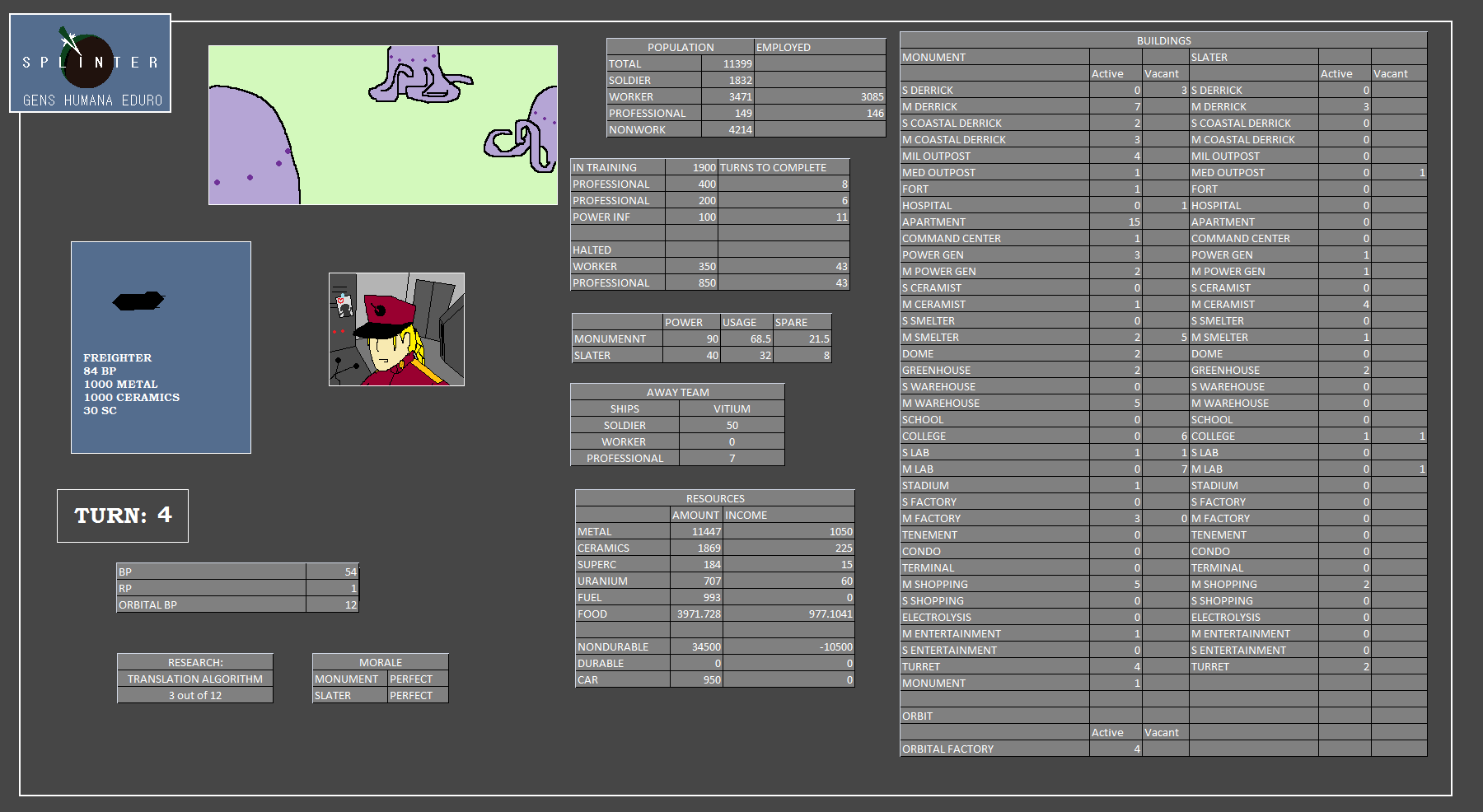Select the AWAY TEAM header cell
This screenshot has width=1483, height=812.
click(677, 392)
